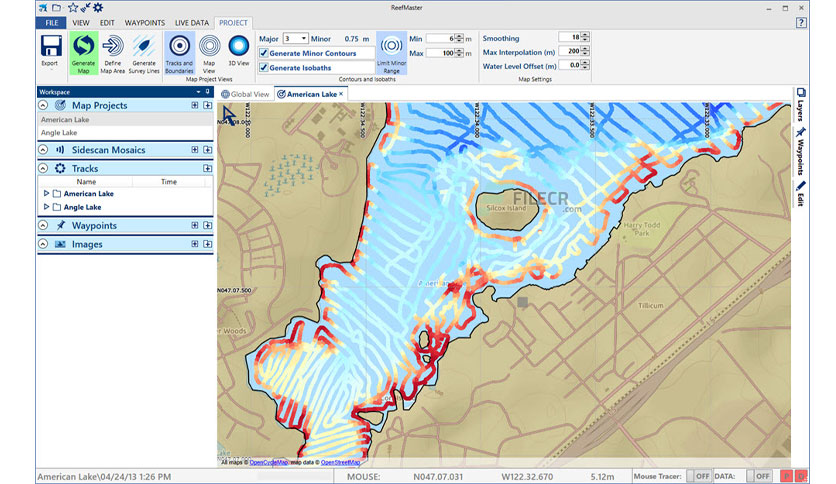Click the Max Interpolation value field
The image size is (836, 484).
pyautogui.click(x=570, y=51)
